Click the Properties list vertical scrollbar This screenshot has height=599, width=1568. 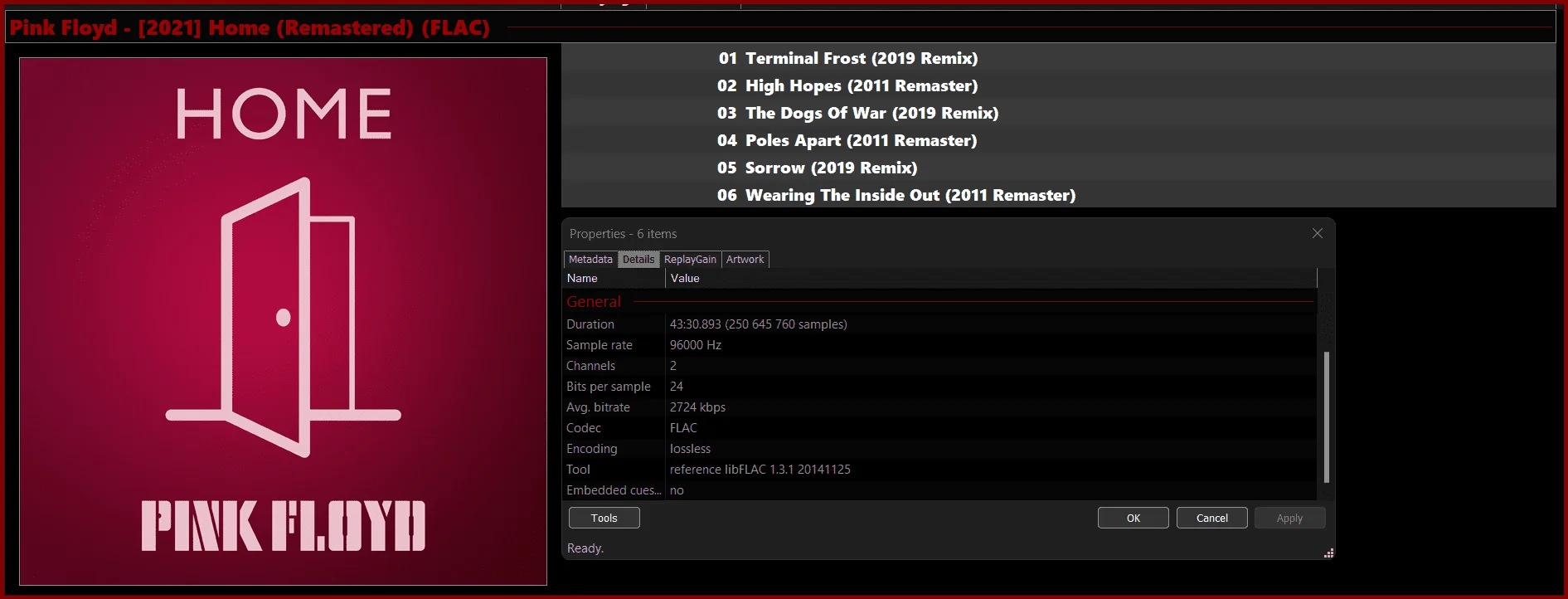[1326, 416]
